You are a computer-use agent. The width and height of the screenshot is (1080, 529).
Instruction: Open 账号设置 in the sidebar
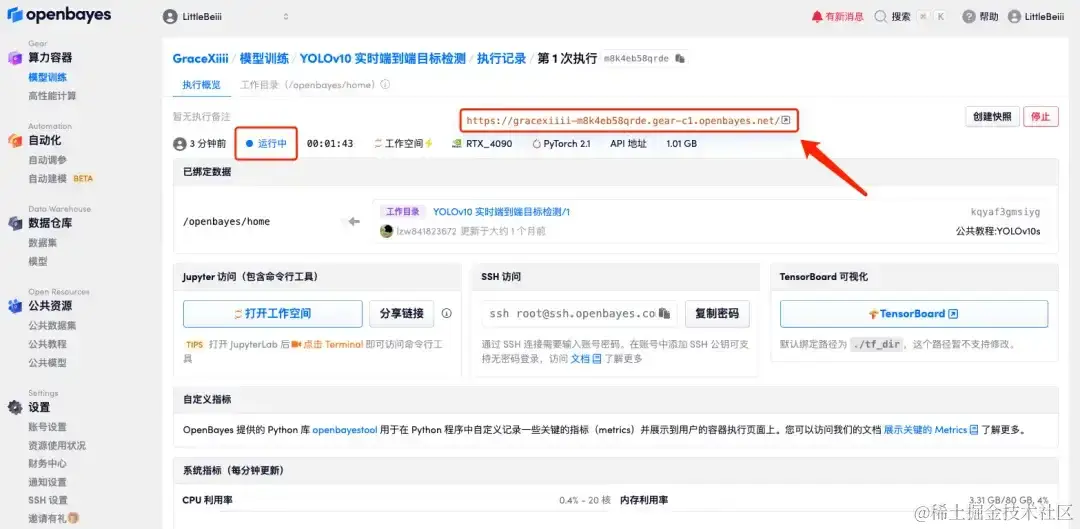tap(48, 427)
